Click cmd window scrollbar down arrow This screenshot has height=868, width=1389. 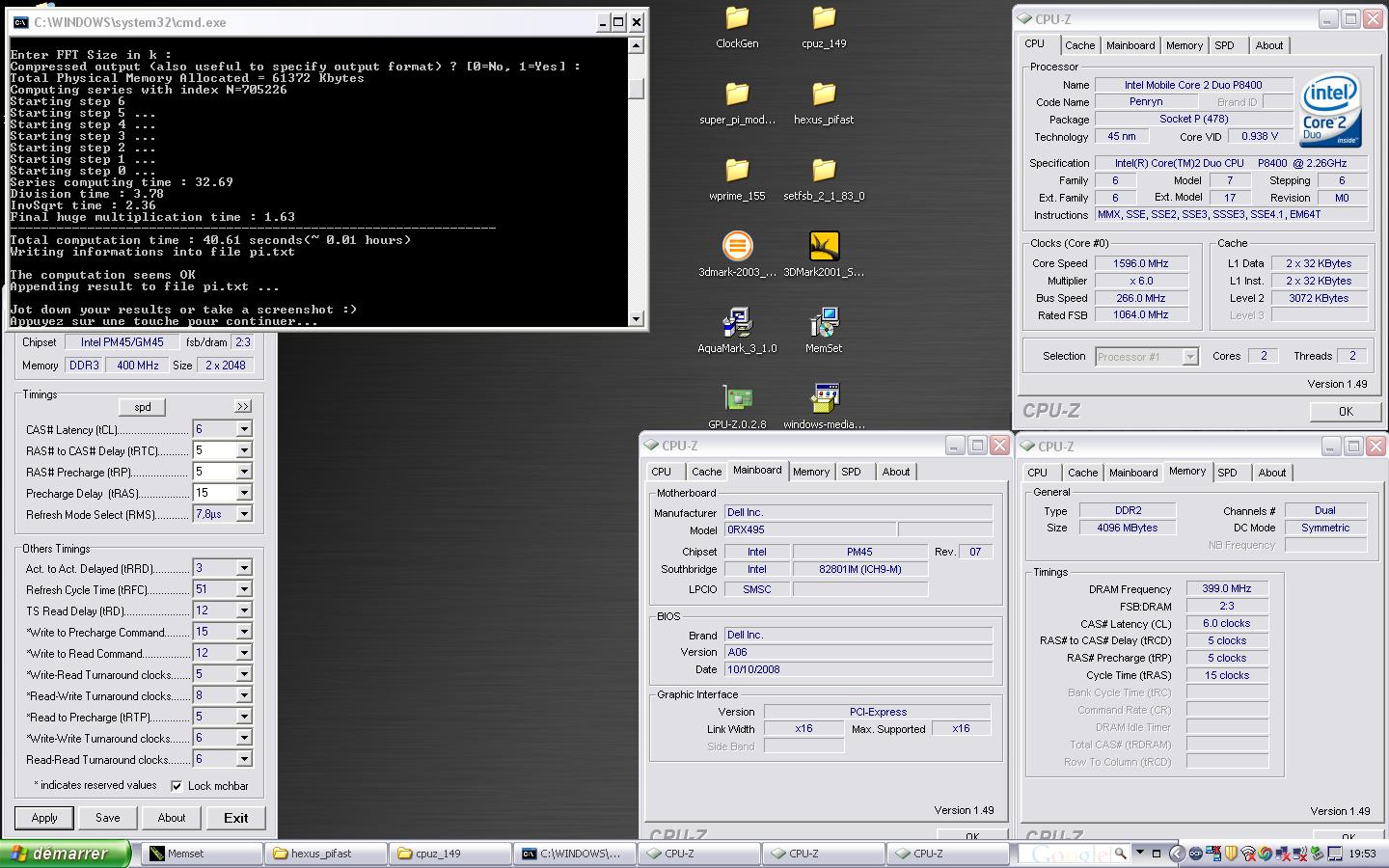pyautogui.click(x=636, y=319)
